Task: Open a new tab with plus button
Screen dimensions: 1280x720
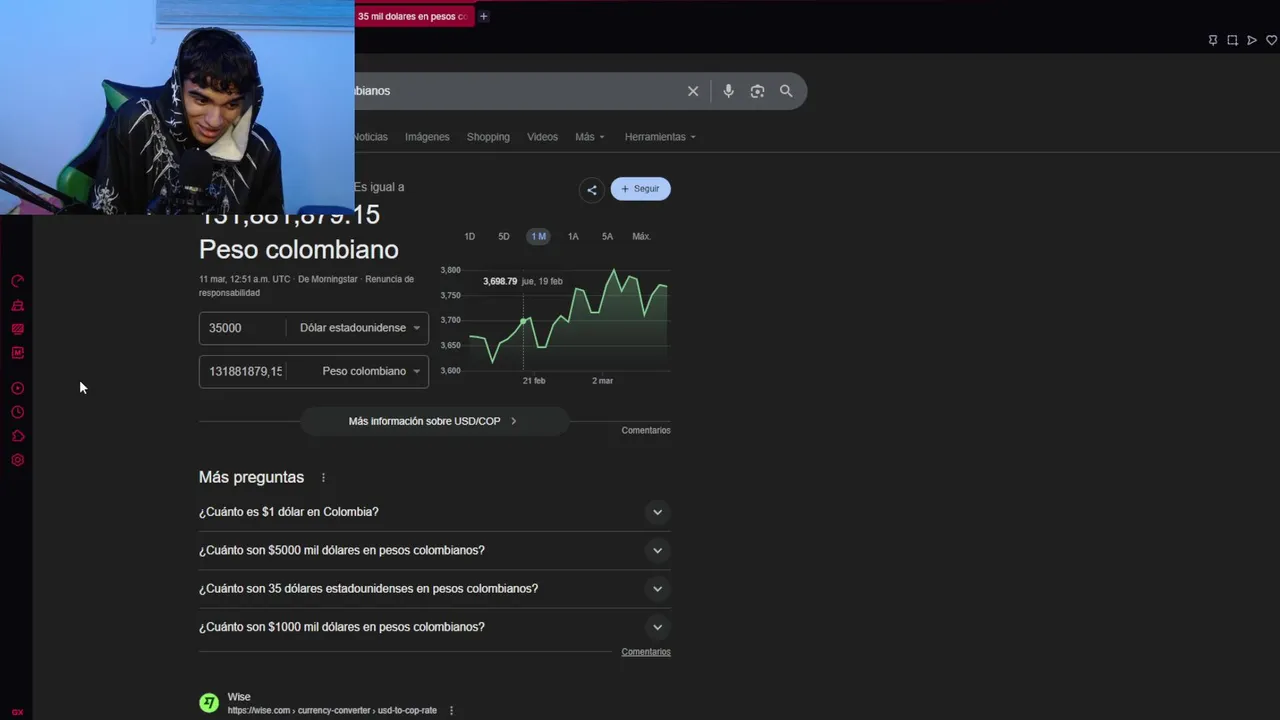Action: pyautogui.click(x=483, y=16)
